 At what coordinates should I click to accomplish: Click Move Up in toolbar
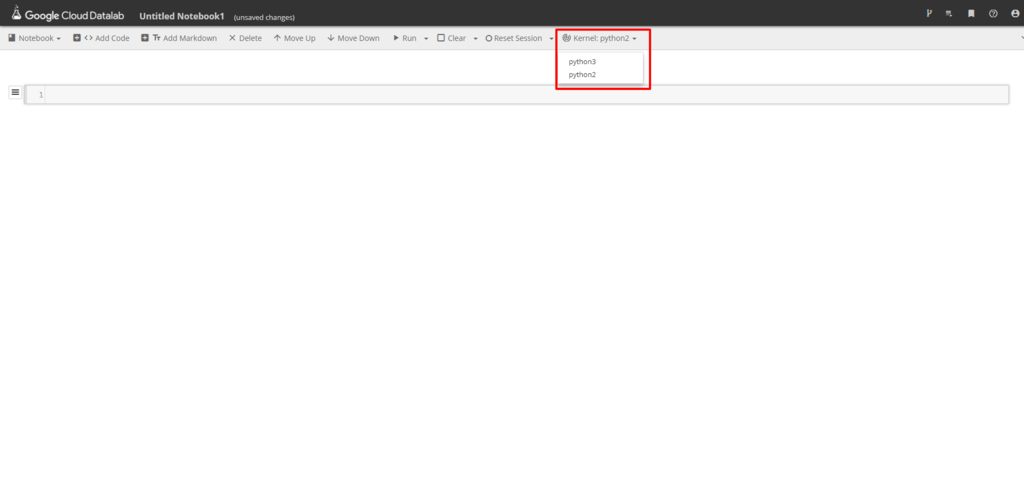pos(294,39)
